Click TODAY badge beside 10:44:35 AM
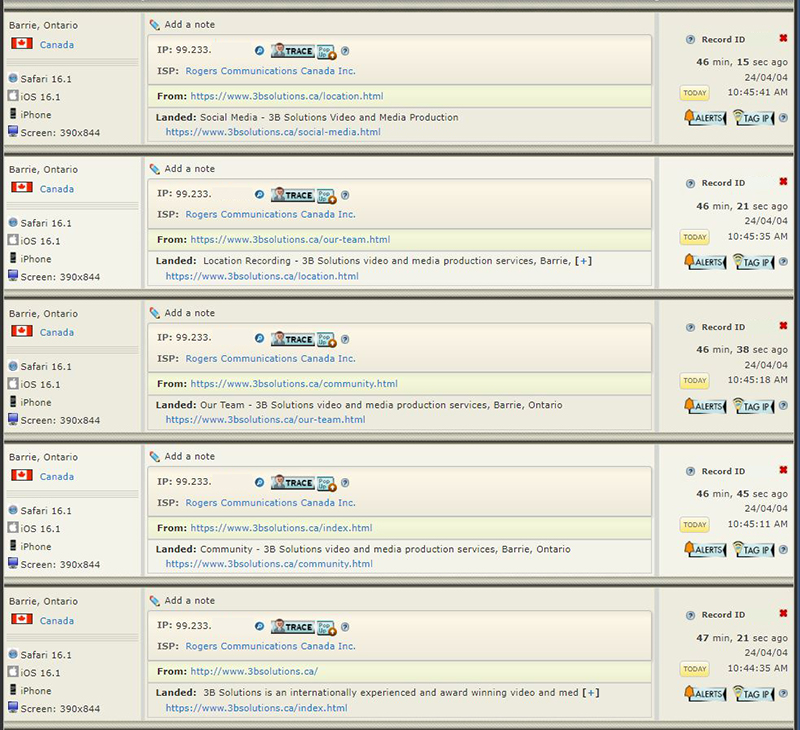Image resolution: width=800 pixels, height=730 pixels. pos(694,669)
